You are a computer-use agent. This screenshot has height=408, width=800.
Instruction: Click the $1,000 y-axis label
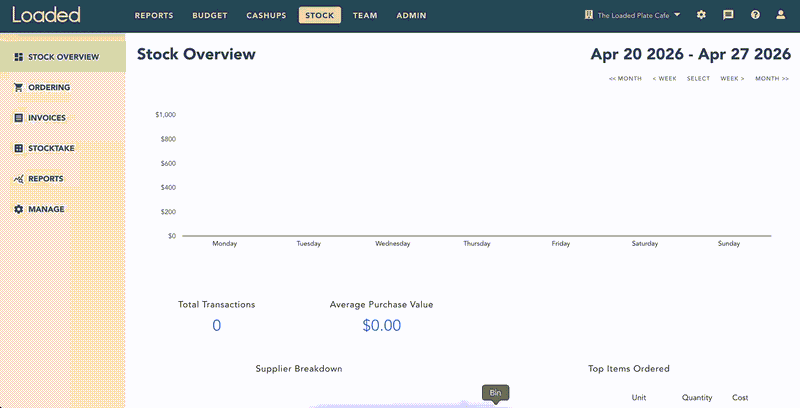tap(166, 115)
